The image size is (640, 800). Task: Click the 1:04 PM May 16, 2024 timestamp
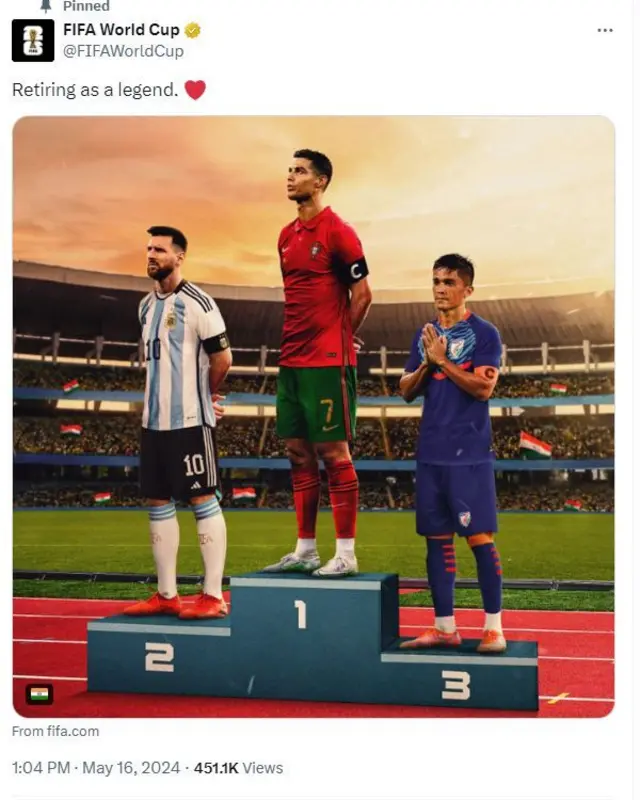pos(96,768)
